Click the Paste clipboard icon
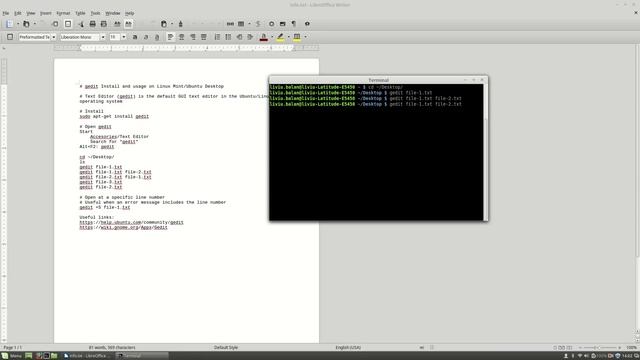The height and width of the screenshot is (360, 640). pyautogui.click(x=164, y=24)
